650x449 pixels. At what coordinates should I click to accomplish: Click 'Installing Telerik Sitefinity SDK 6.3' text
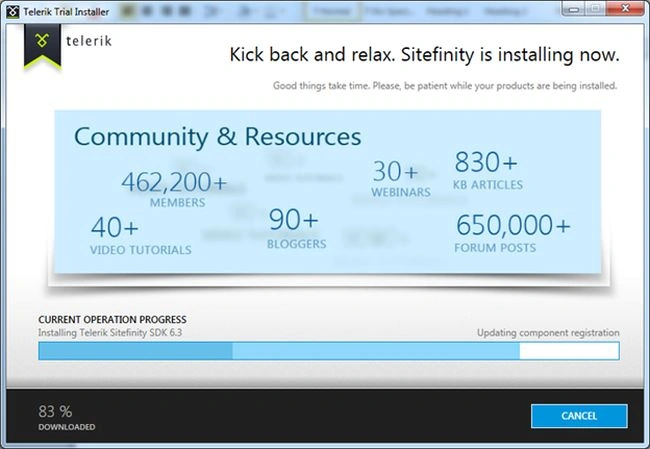click(110, 333)
